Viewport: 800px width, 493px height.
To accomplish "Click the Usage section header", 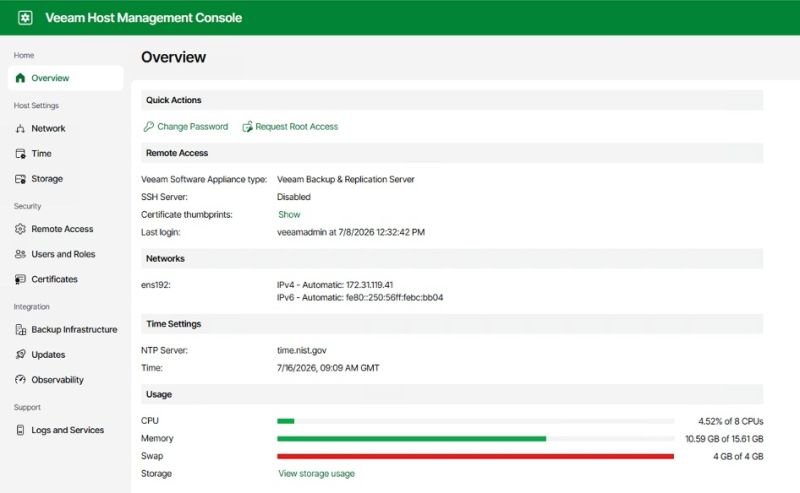I will coord(452,395).
